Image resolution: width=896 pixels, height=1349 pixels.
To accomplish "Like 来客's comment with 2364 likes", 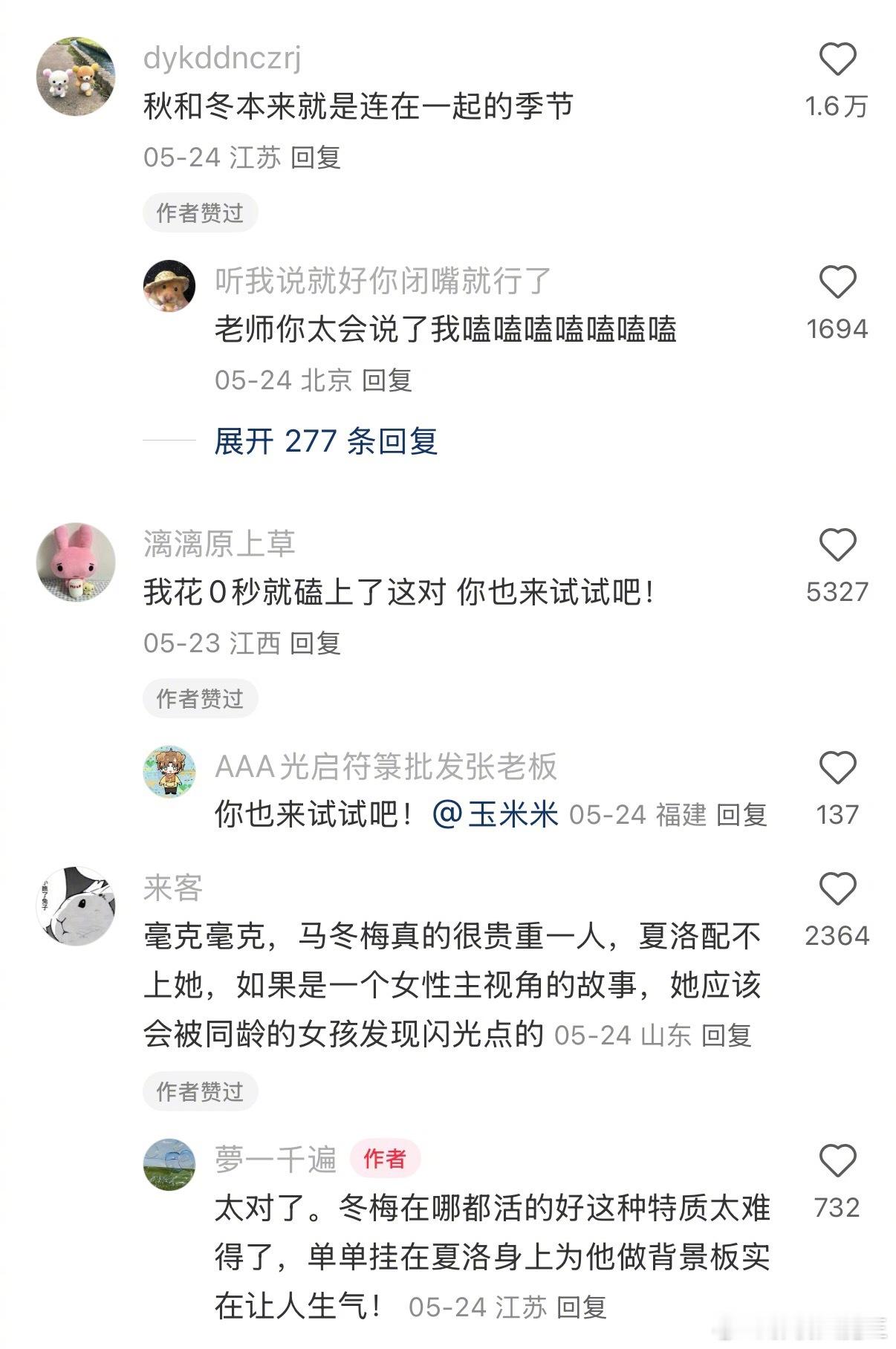I will coord(837,889).
